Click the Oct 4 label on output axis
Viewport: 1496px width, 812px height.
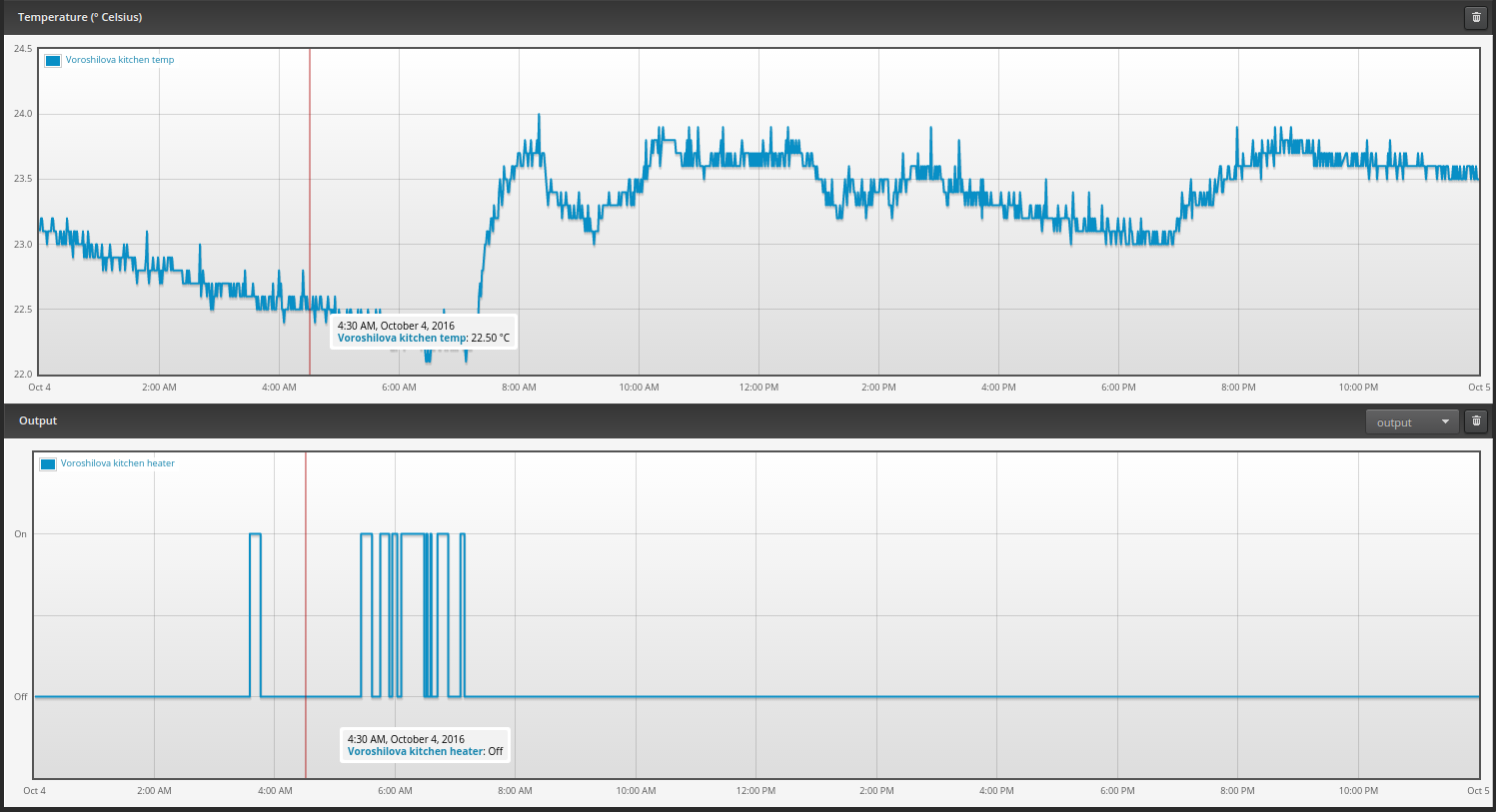(35, 791)
